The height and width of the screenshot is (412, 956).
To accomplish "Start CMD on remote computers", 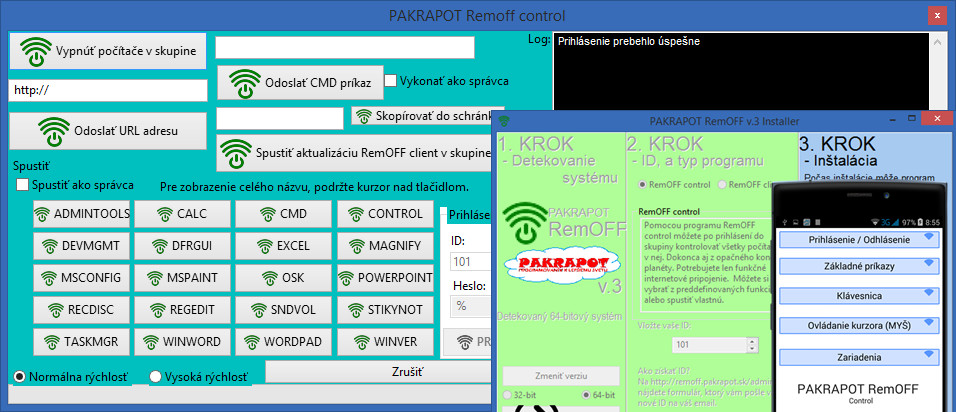I will 284,214.
